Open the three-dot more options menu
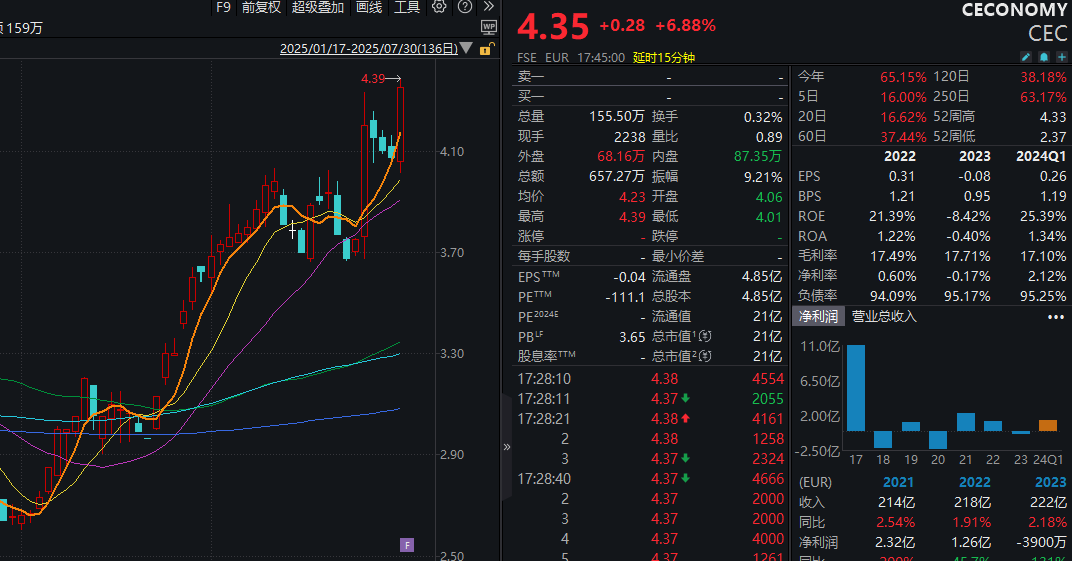The height and width of the screenshot is (561, 1072). click(1056, 317)
